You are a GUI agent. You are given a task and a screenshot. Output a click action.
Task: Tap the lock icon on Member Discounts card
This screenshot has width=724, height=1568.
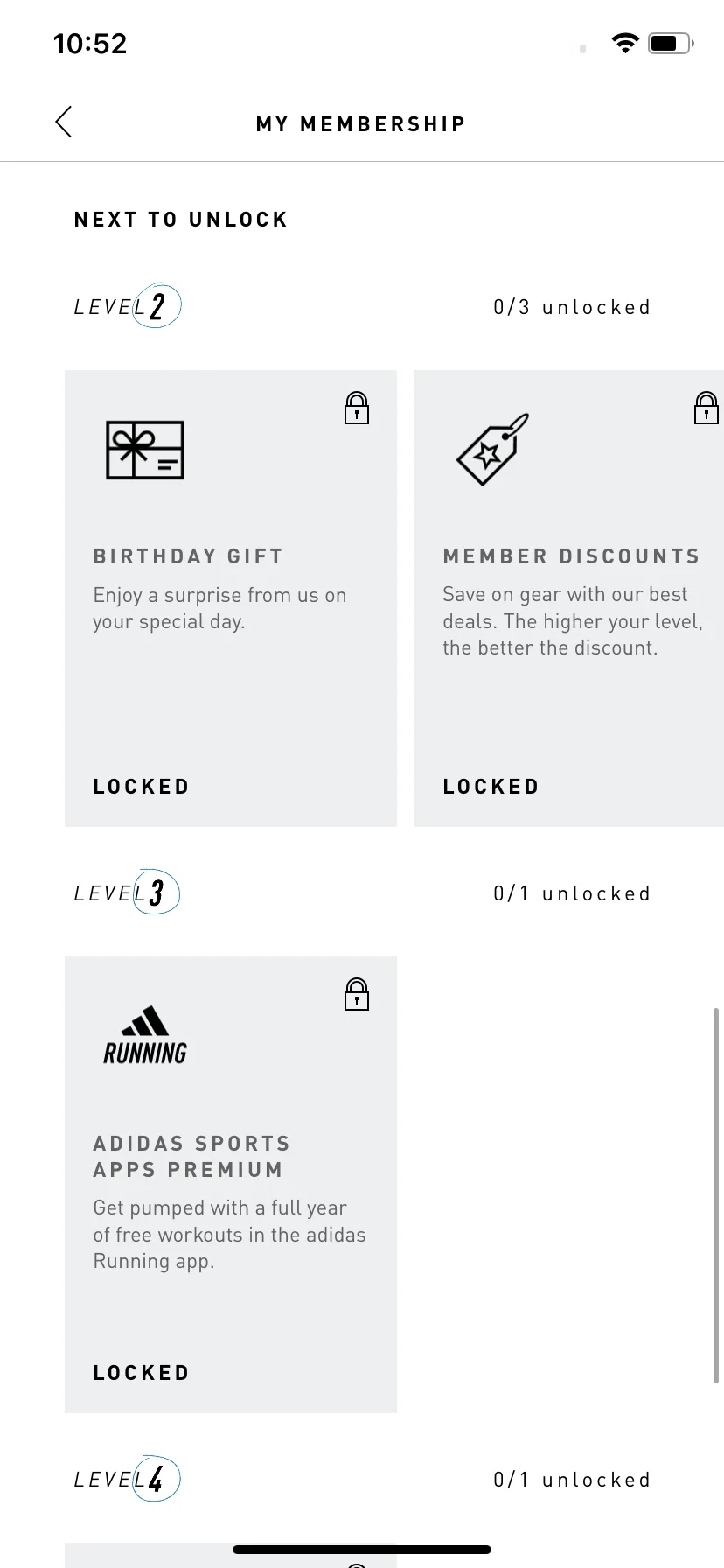coord(707,409)
